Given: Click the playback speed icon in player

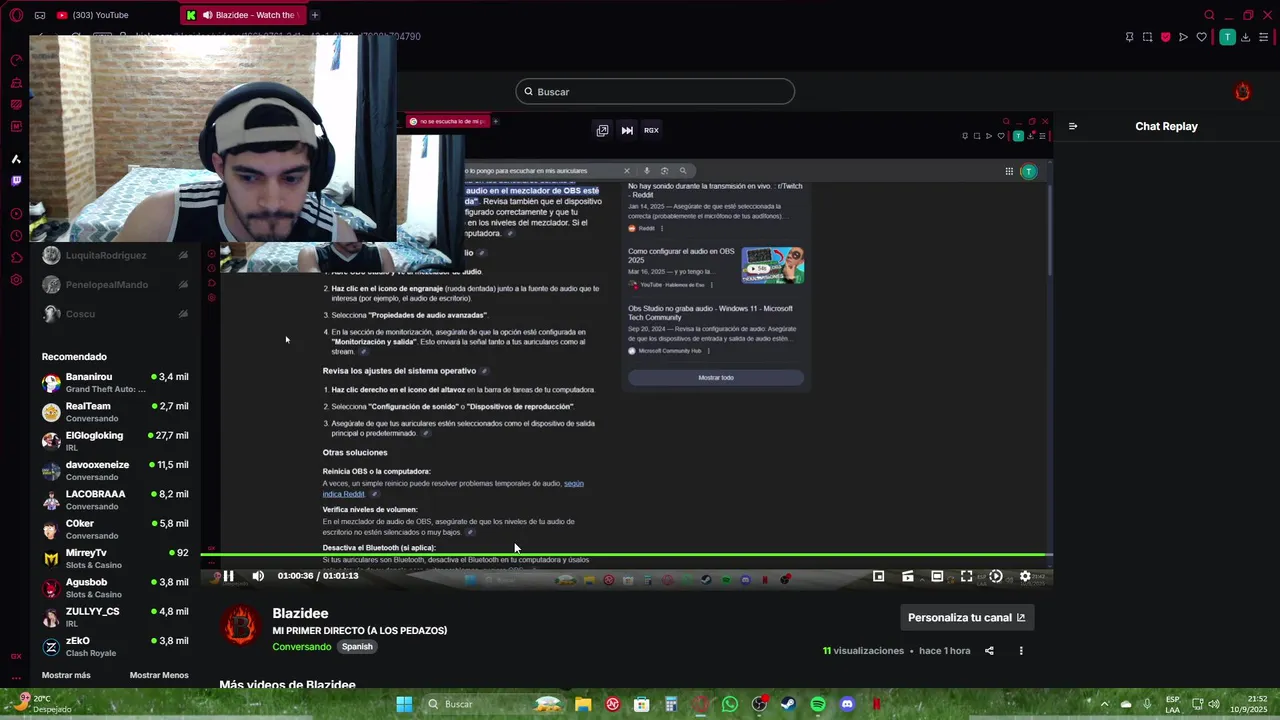Looking at the screenshot, I should [x=995, y=576].
